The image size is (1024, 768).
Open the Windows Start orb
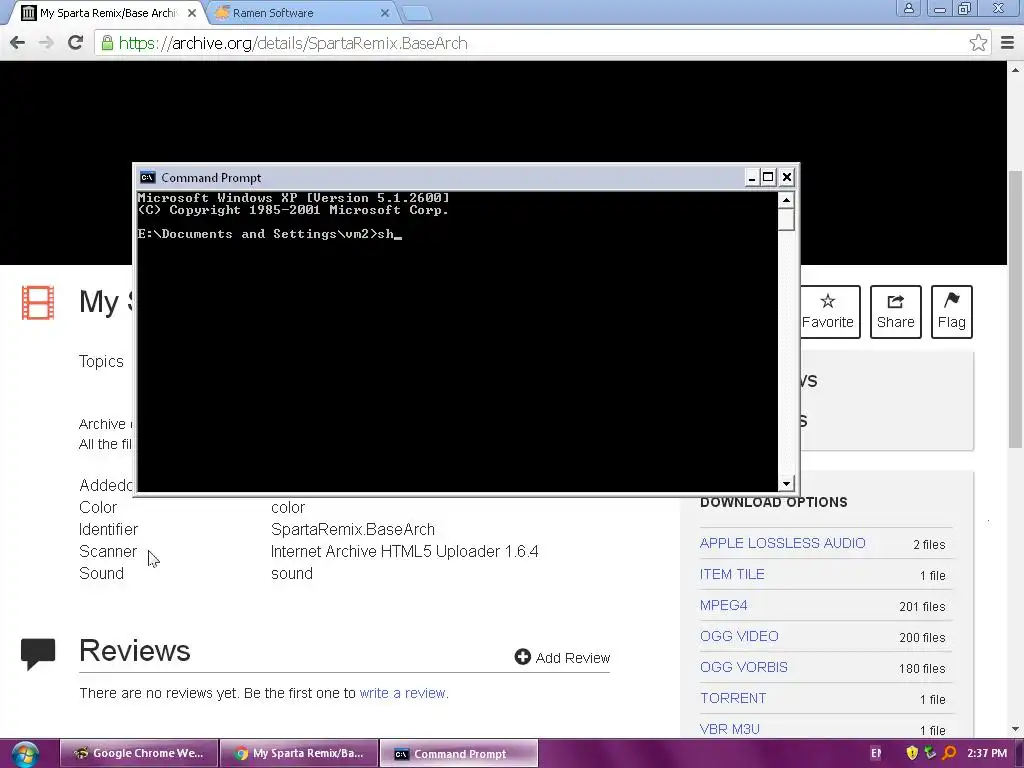[x=25, y=754]
